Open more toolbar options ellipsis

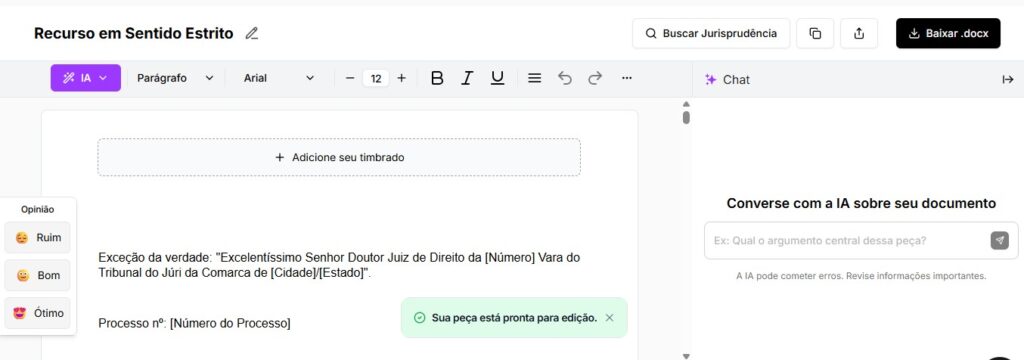627,78
